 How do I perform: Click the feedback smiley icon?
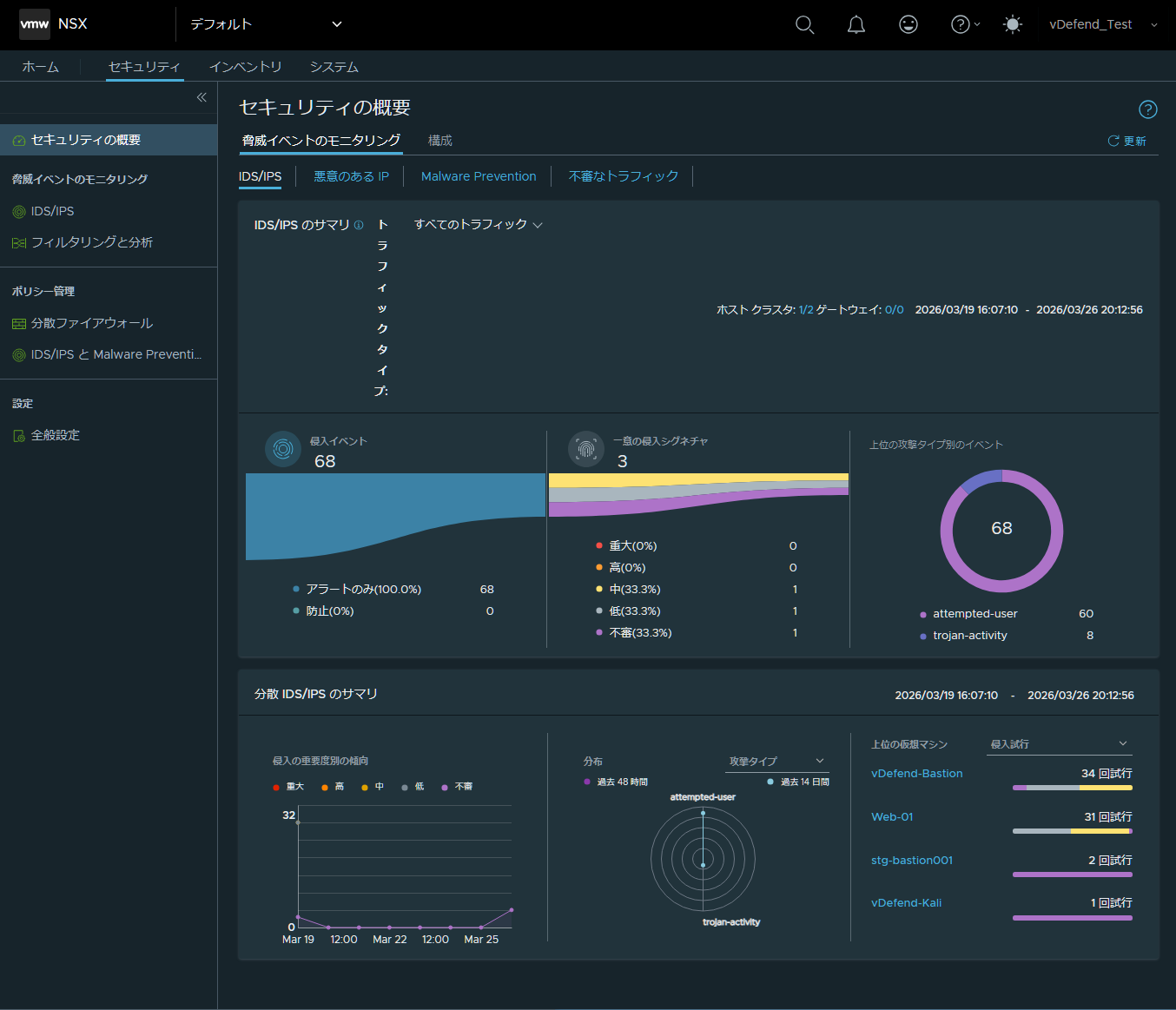(x=908, y=24)
